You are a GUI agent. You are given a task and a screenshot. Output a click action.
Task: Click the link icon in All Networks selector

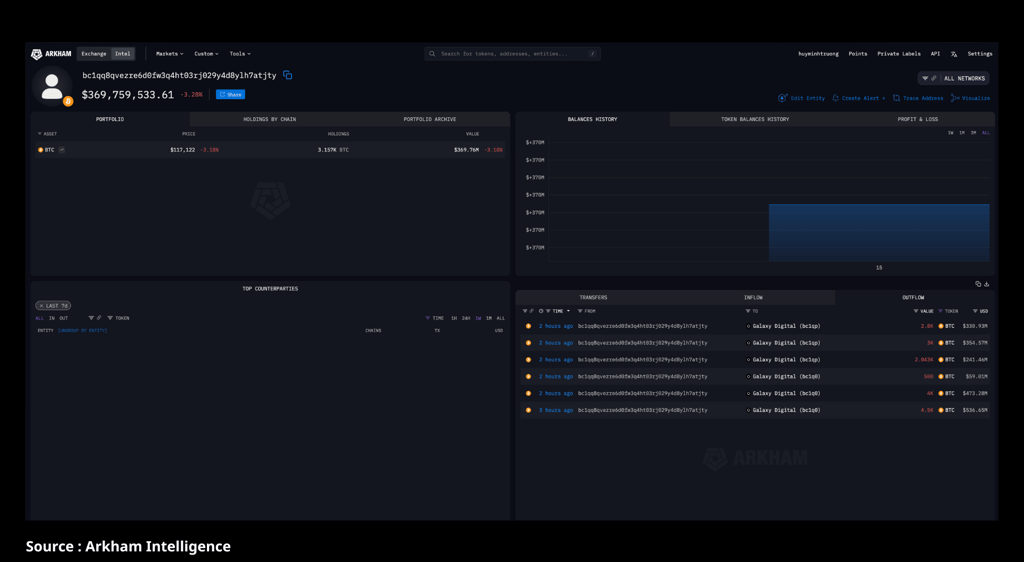(x=934, y=78)
